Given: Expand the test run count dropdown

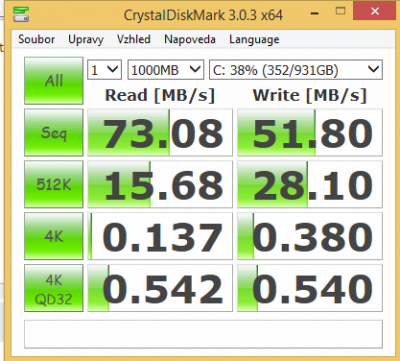Looking at the screenshot, I should [x=105, y=70].
